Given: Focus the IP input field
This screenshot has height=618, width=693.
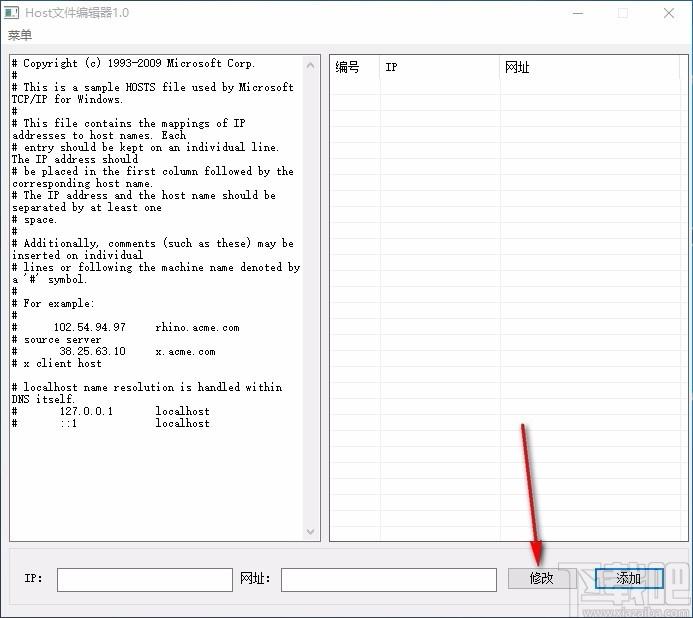Looking at the screenshot, I should point(144,579).
